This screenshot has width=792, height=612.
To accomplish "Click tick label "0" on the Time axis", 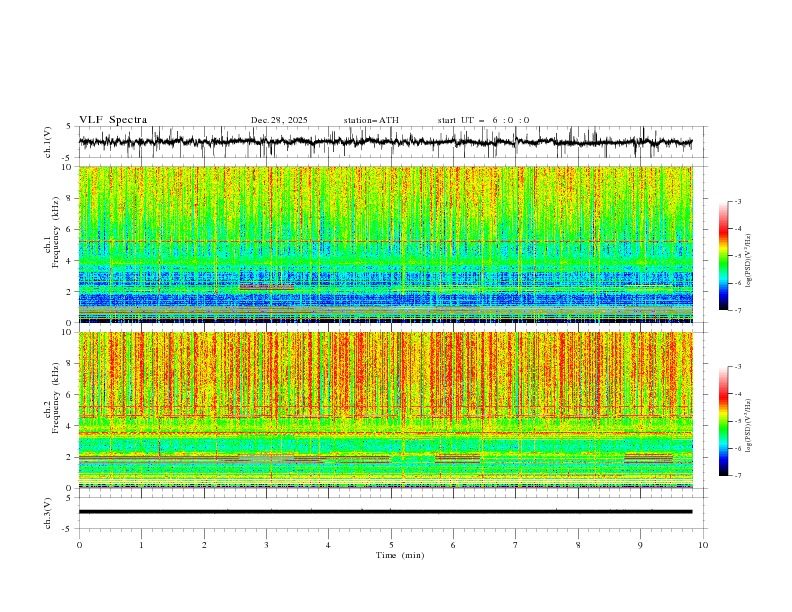I will click(79, 545).
